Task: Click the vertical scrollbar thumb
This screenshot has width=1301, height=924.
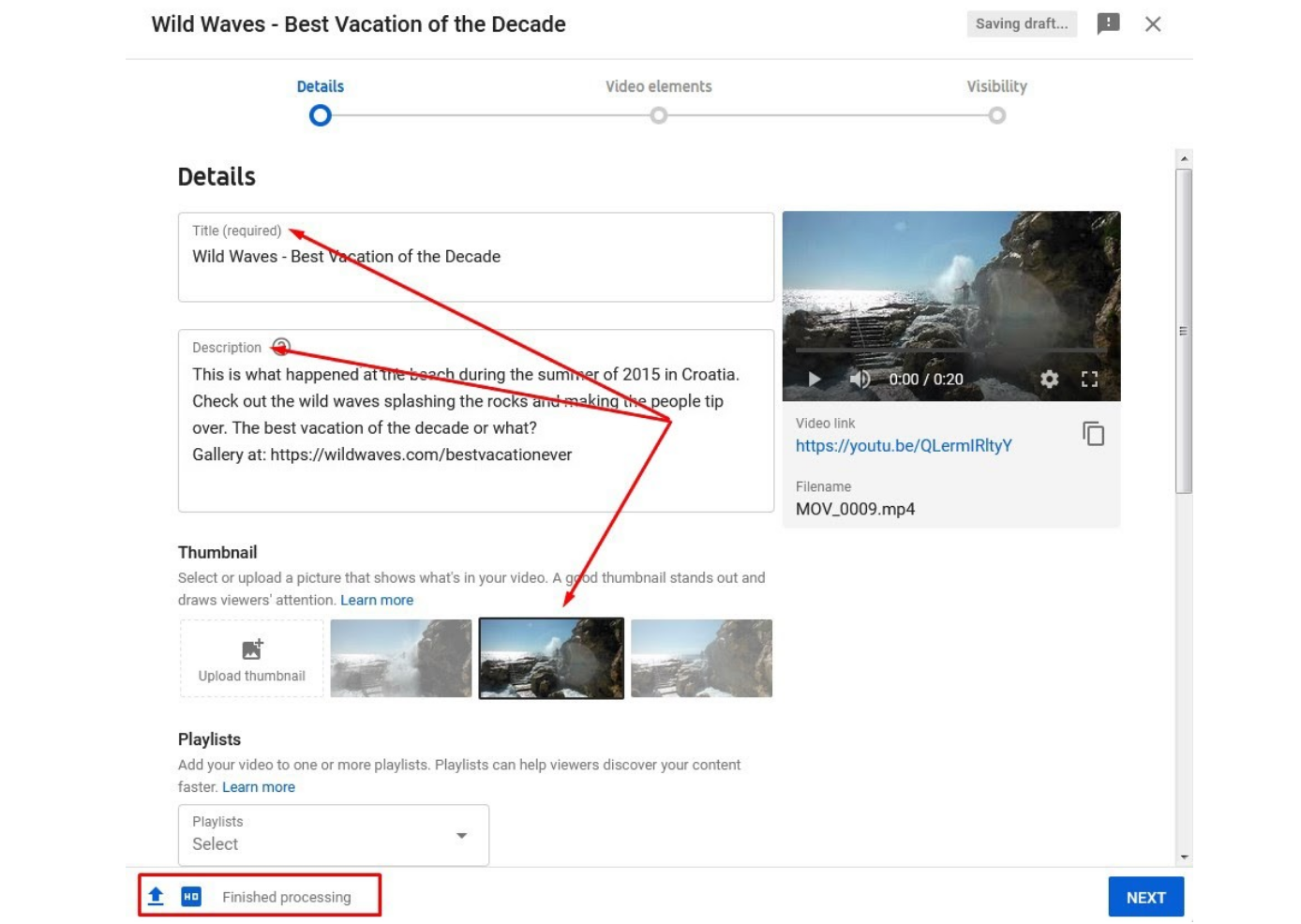Action: point(1184,331)
